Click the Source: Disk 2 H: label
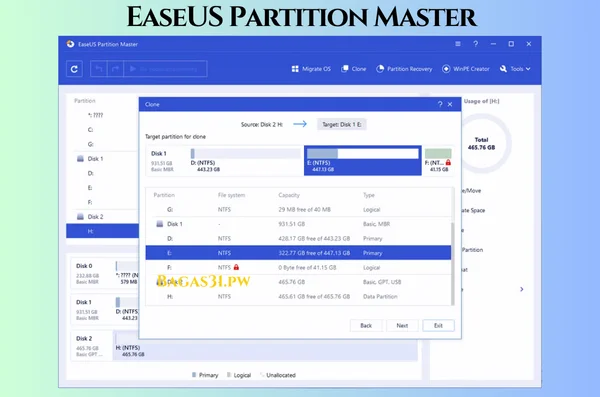The image size is (600, 397). coord(262,124)
